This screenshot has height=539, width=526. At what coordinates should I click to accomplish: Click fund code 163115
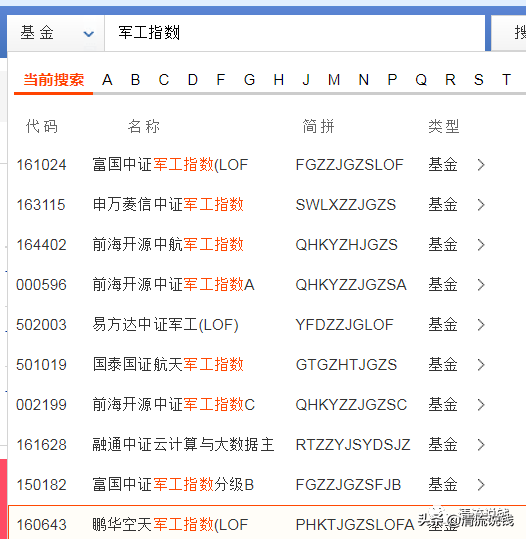tap(41, 205)
